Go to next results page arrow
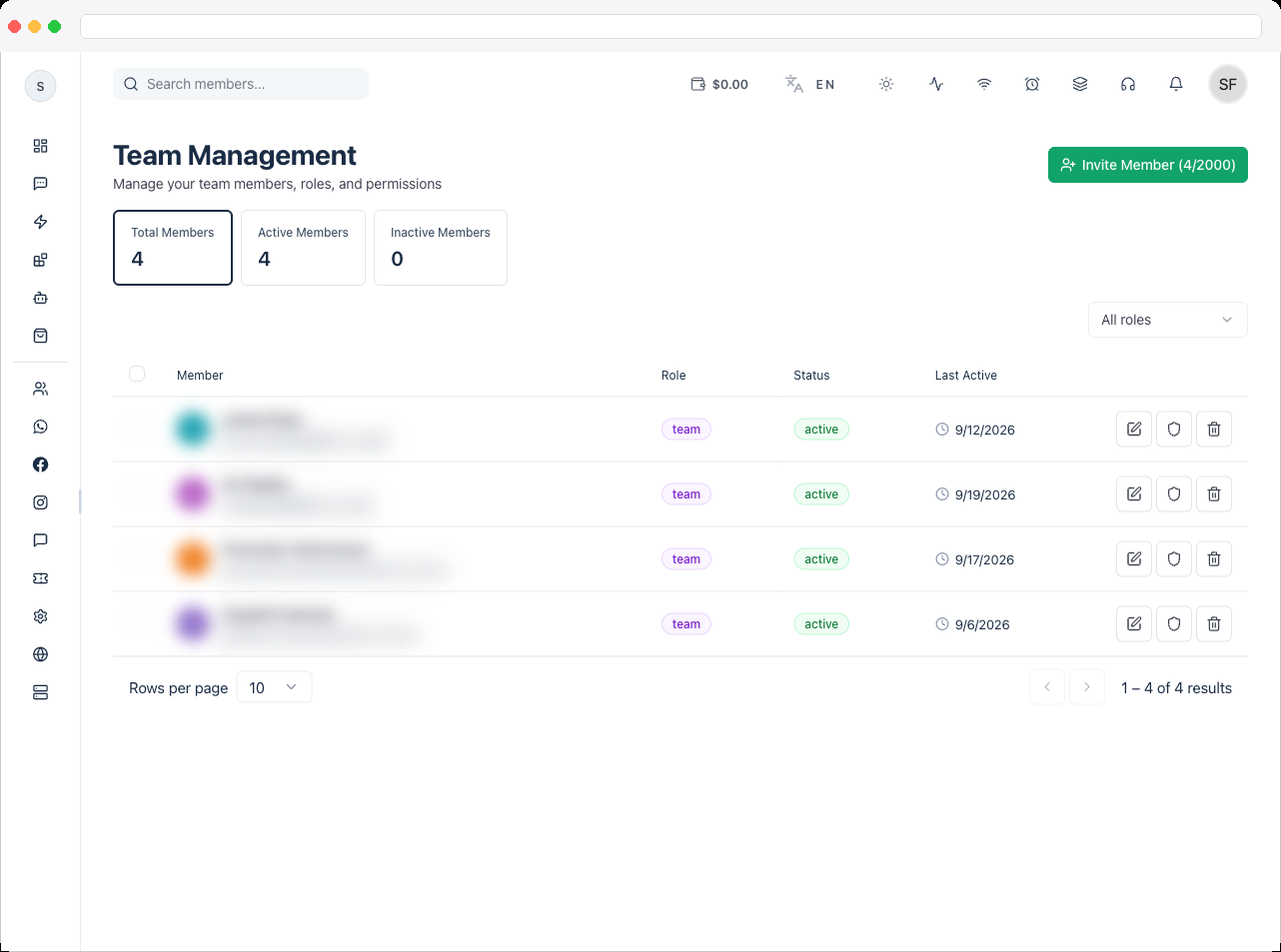Viewport: 1281px width, 952px height. [x=1087, y=687]
